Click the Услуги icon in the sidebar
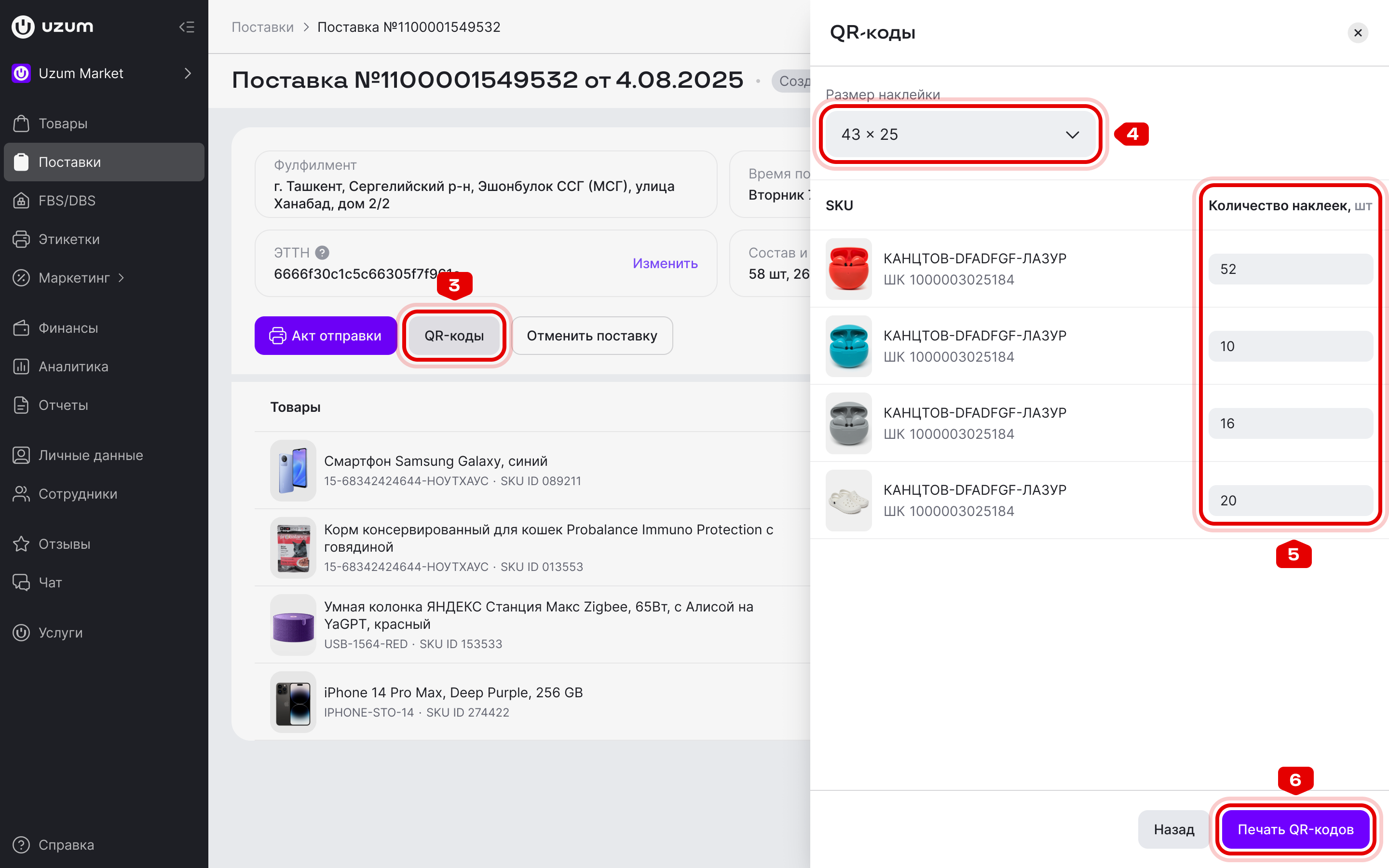 click(21, 632)
